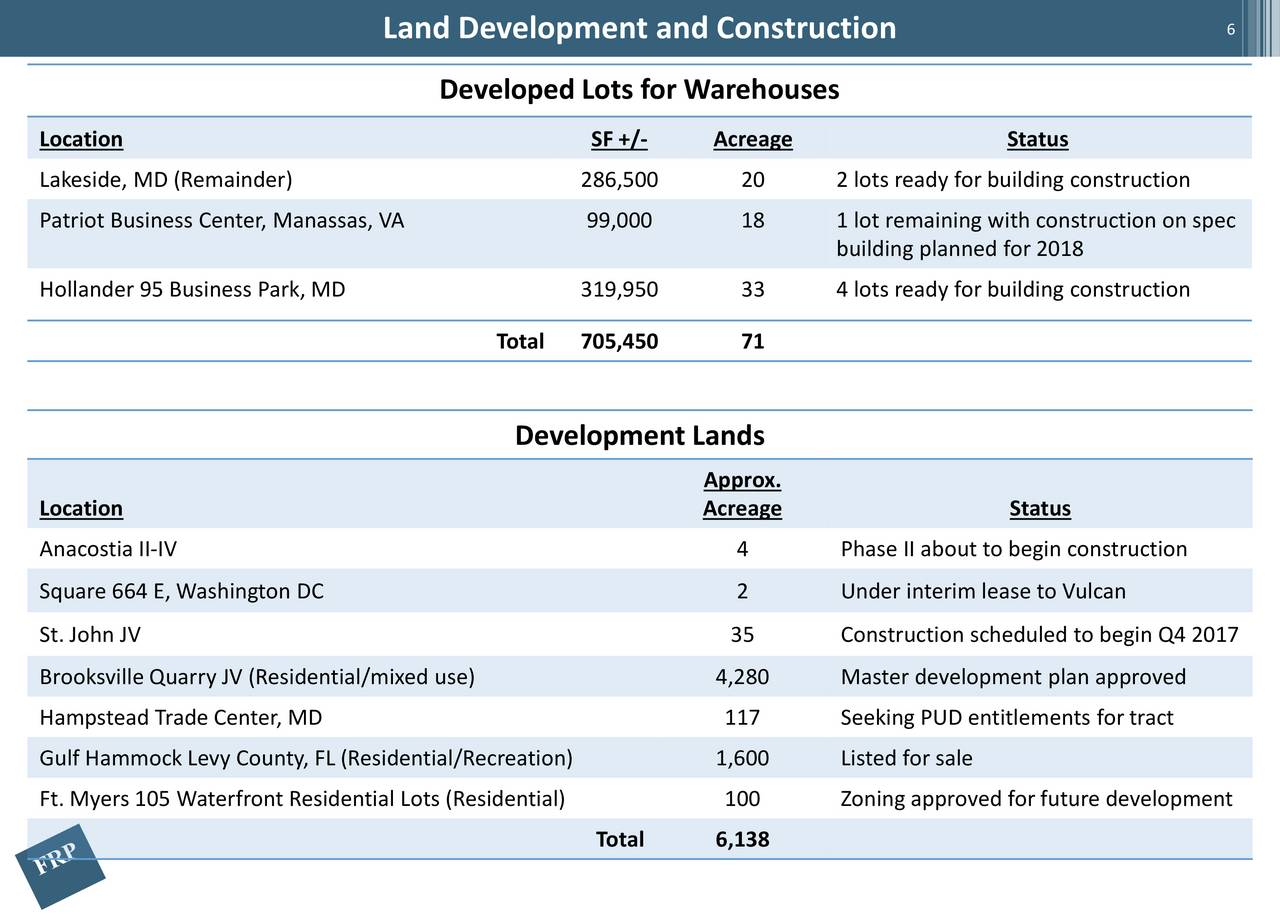
Task: Select 'Lakeside, MD (Remainder)' row label
Action: [x=166, y=180]
